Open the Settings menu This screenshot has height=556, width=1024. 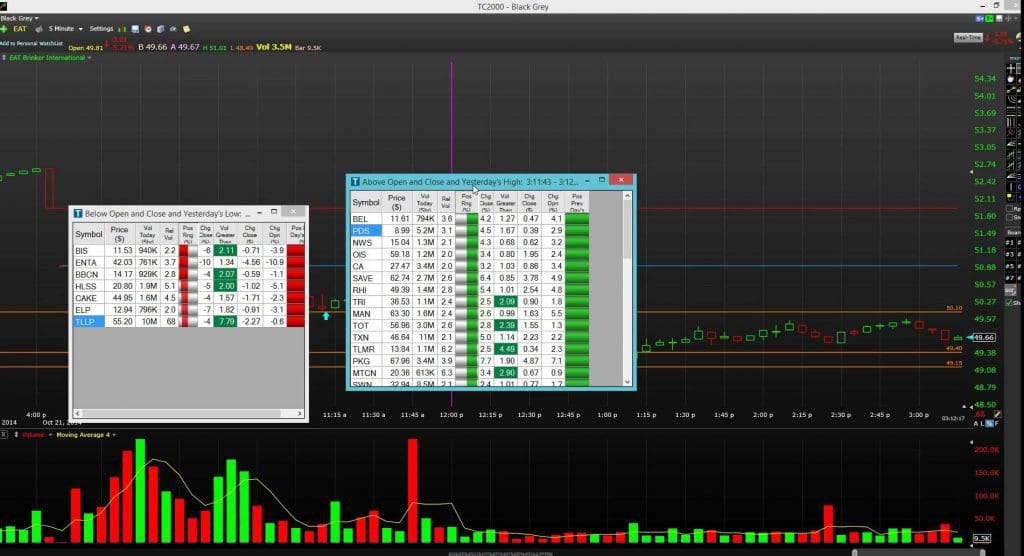tap(101, 29)
